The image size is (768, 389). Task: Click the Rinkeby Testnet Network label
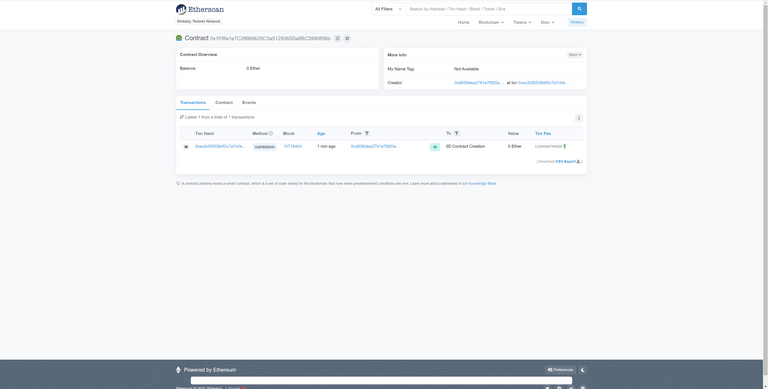pyautogui.click(x=199, y=22)
